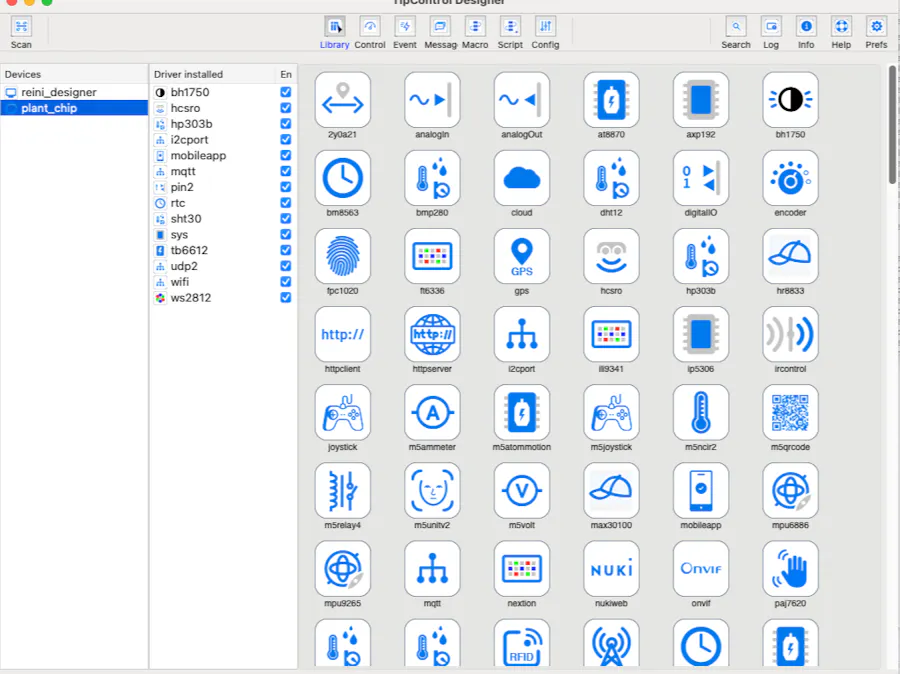Open the Log toolbar button

pyautogui.click(x=771, y=27)
